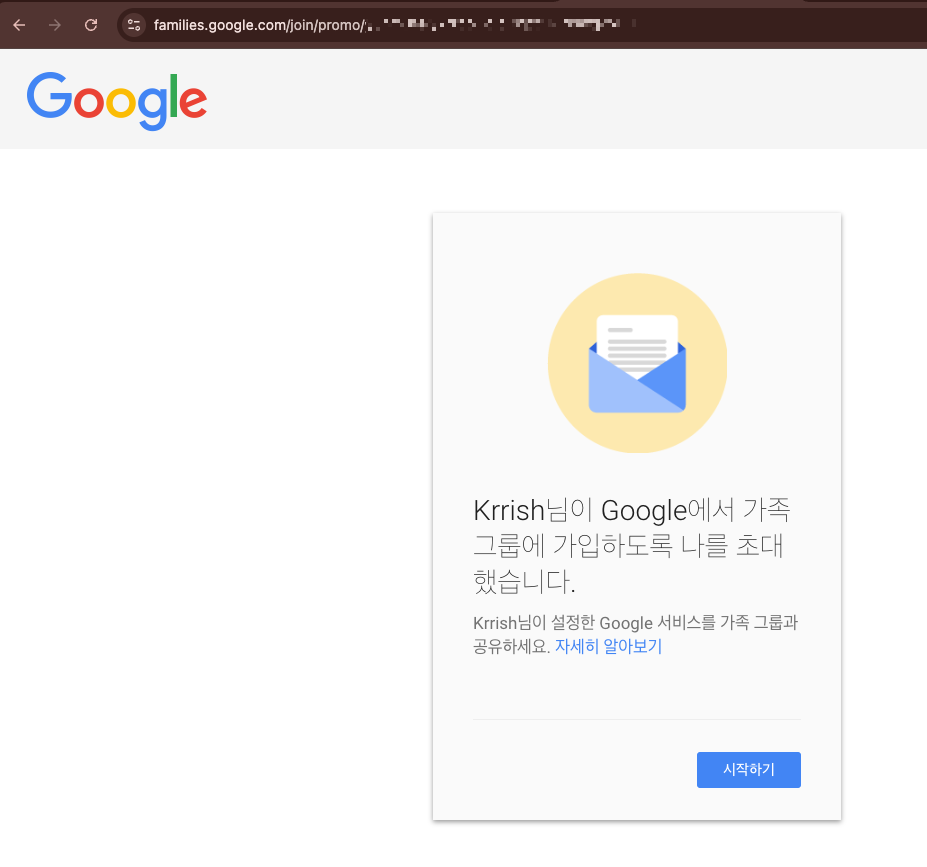Reload the page with refresh icon
The height and width of the screenshot is (867, 927).
pos(91,25)
